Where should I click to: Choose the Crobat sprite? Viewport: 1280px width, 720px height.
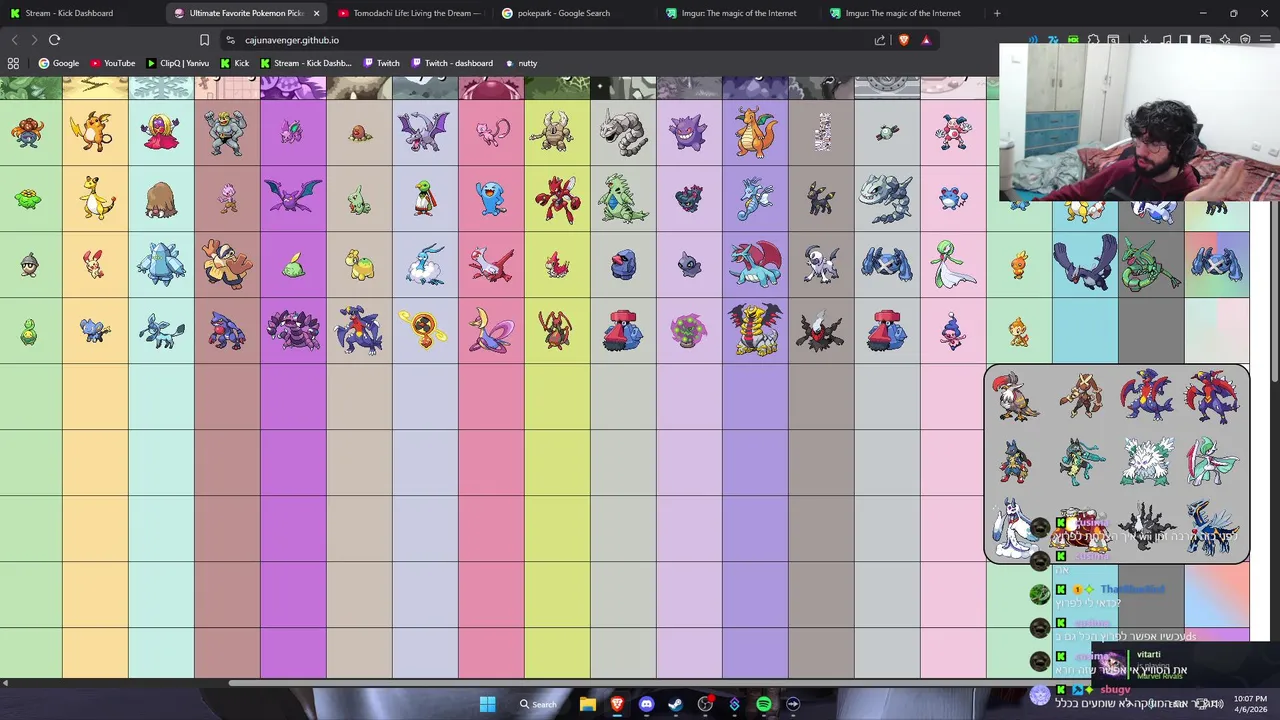pos(293,197)
